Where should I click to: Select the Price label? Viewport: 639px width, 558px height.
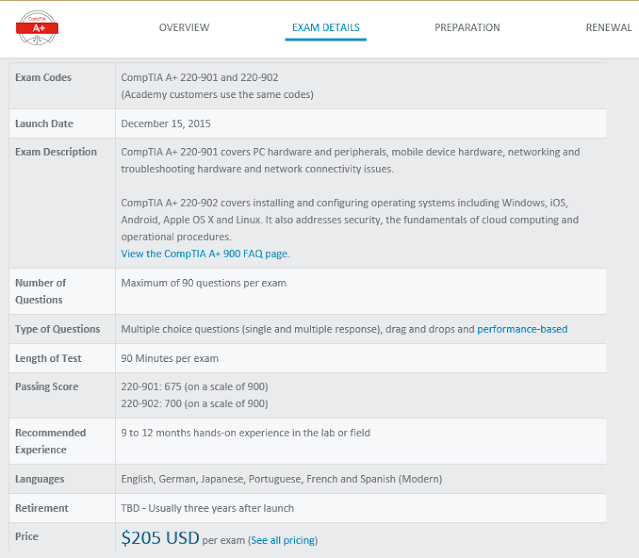pos(26,536)
